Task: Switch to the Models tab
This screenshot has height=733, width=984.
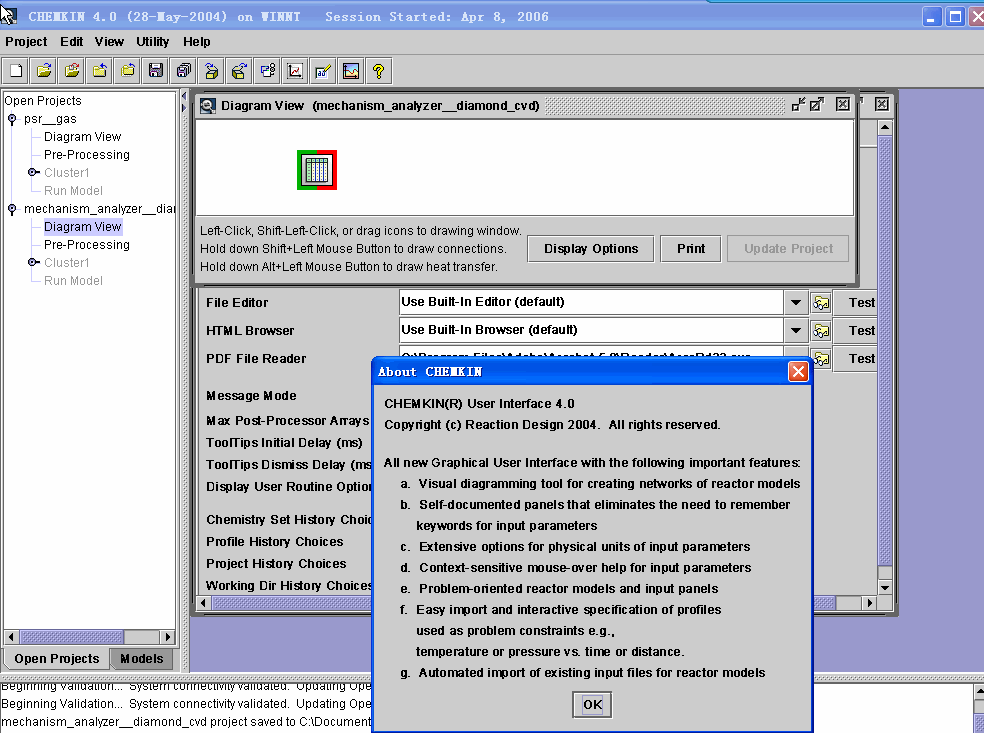Action: coord(142,658)
